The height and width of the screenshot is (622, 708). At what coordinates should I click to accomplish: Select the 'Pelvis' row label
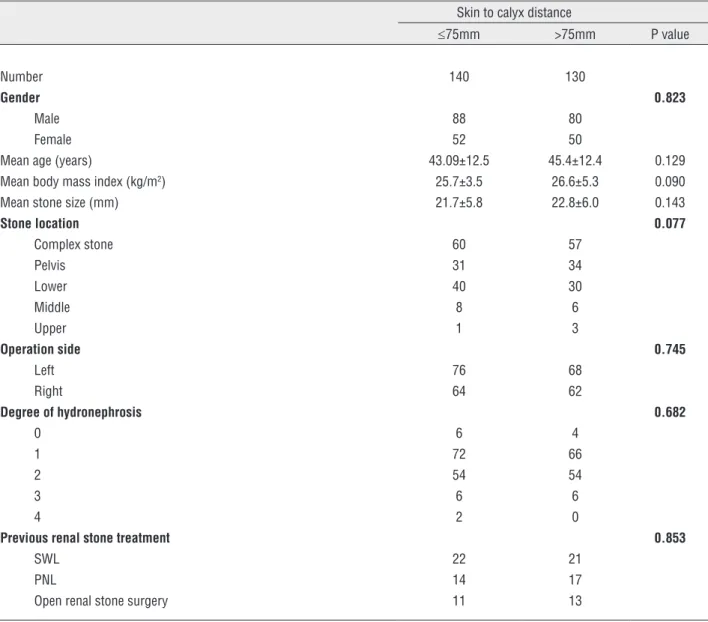[50, 265]
